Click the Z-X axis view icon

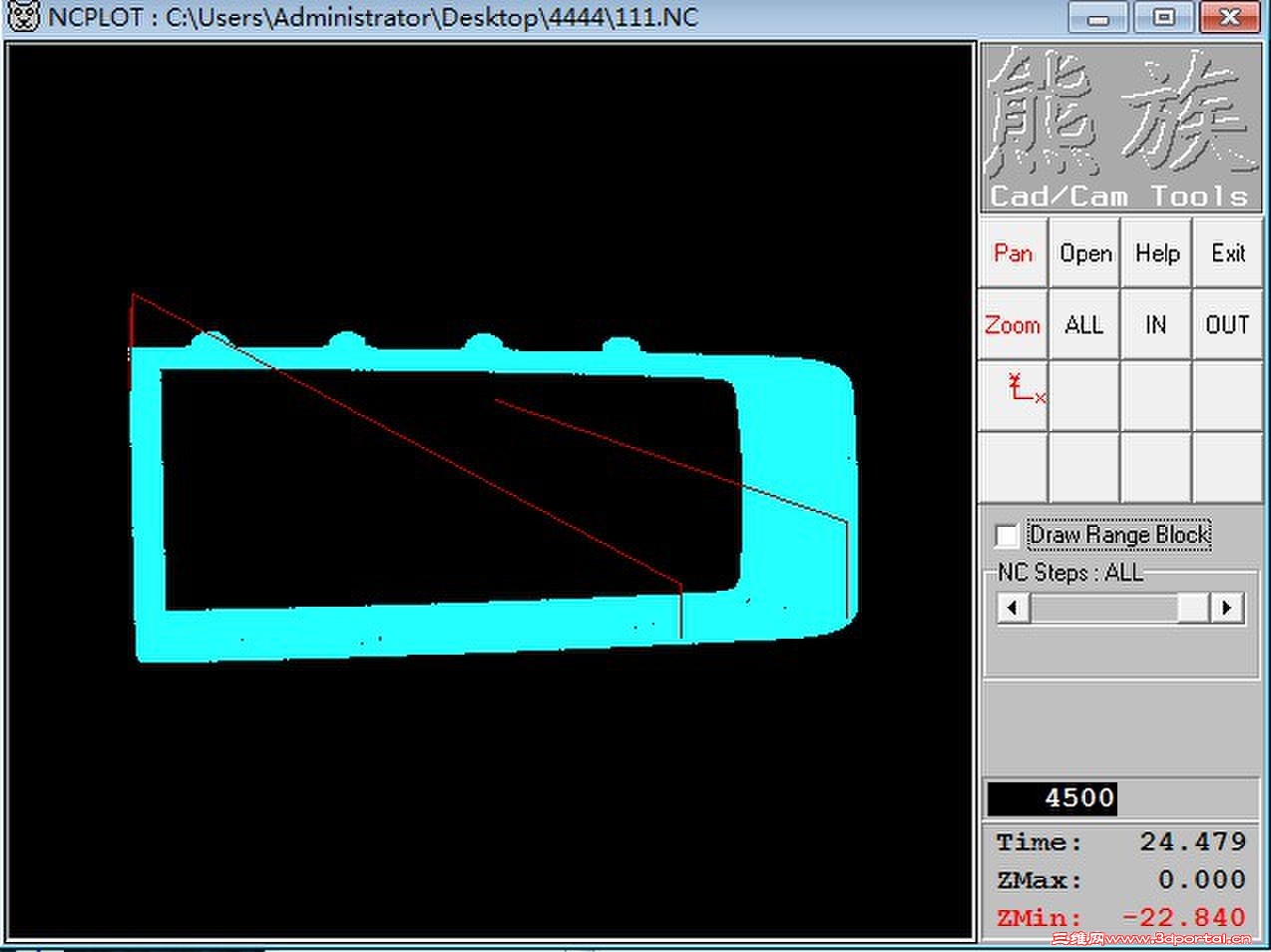1013,395
